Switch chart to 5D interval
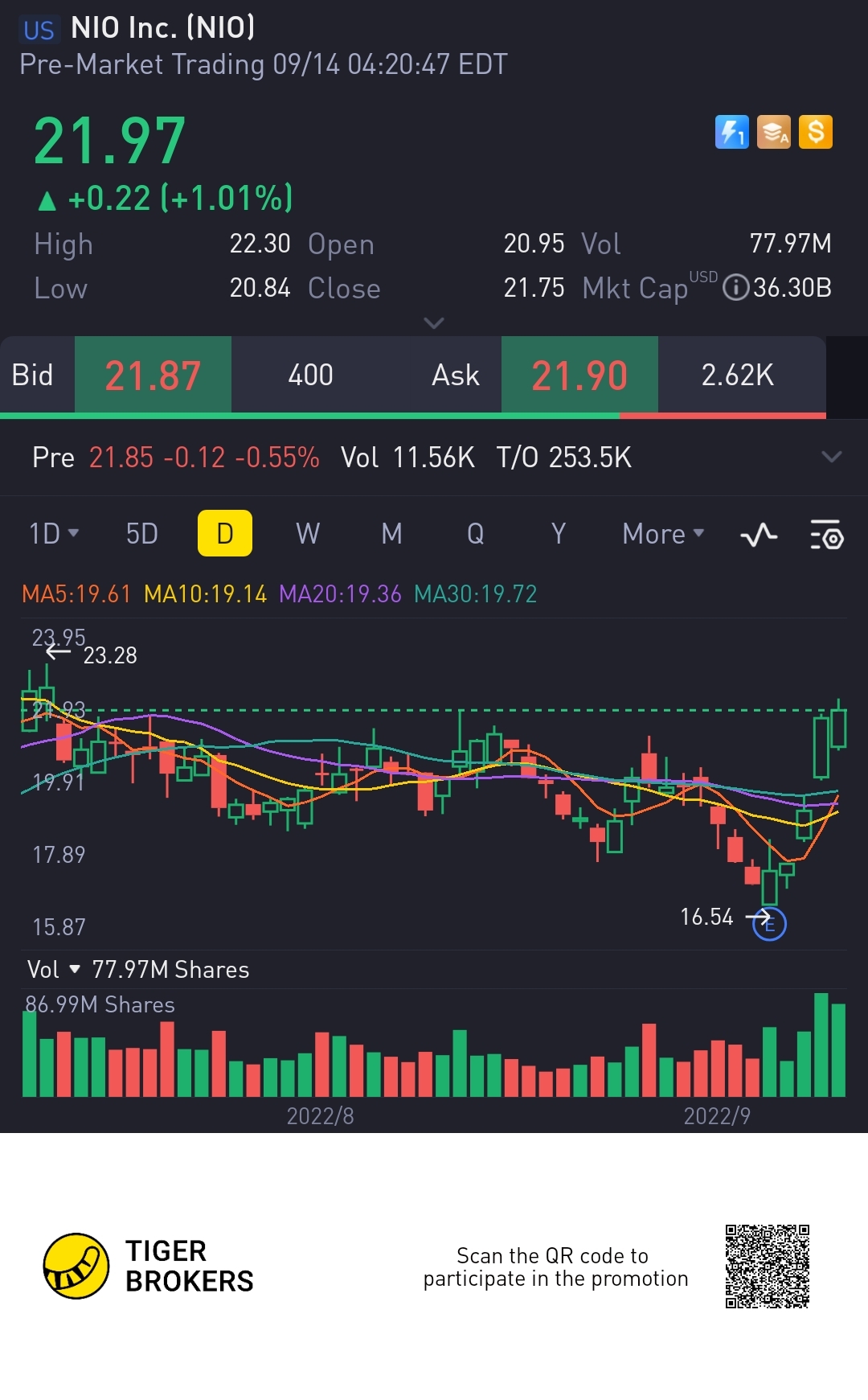This screenshot has width=868, height=1400. [141, 534]
